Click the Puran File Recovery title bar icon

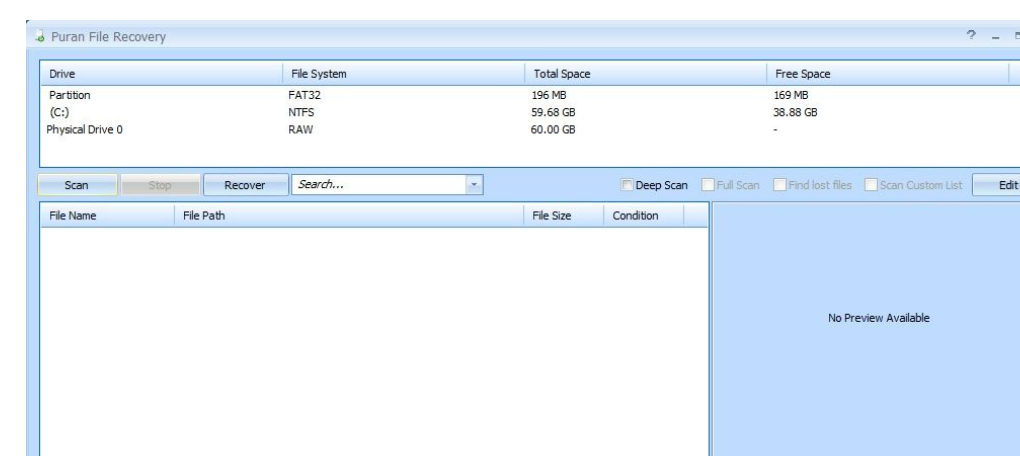39,38
